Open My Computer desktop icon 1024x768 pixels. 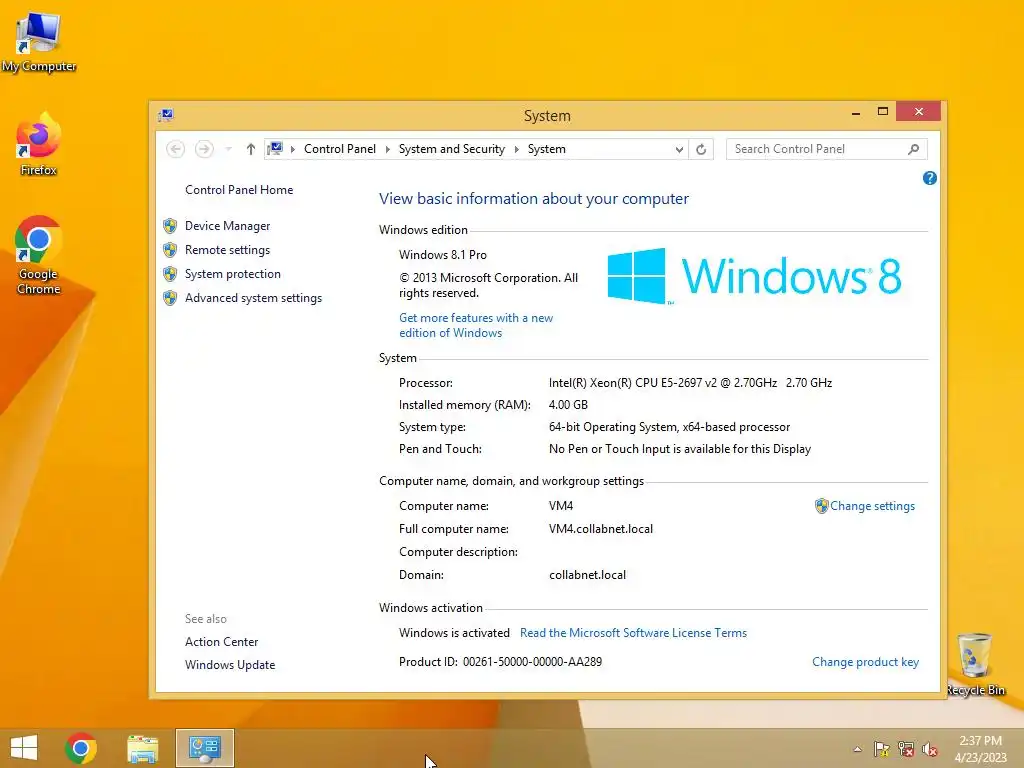coord(39,42)
